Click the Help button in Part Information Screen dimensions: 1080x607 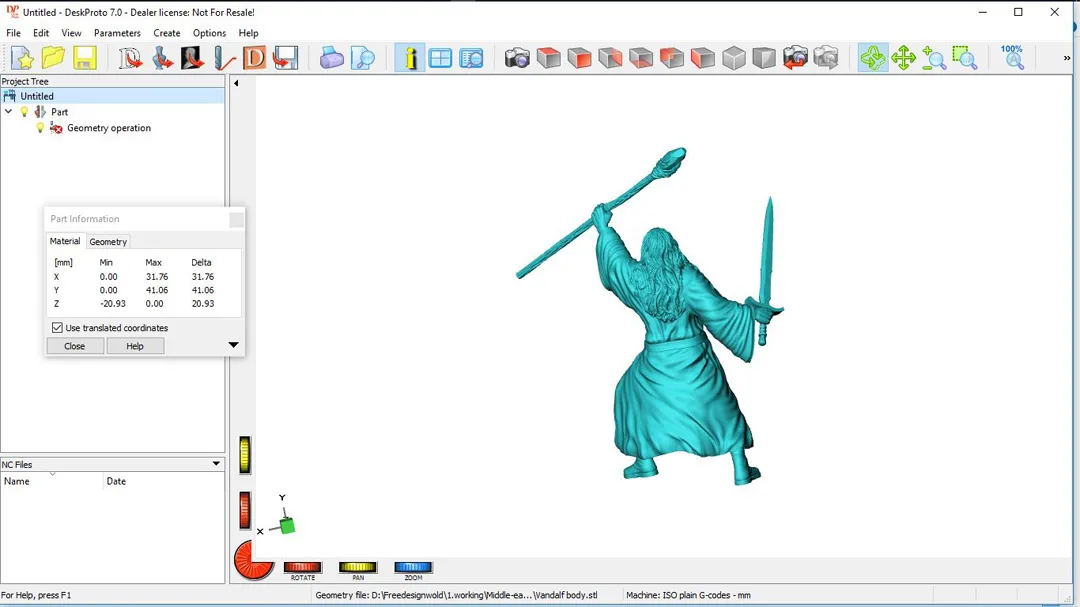135,346
